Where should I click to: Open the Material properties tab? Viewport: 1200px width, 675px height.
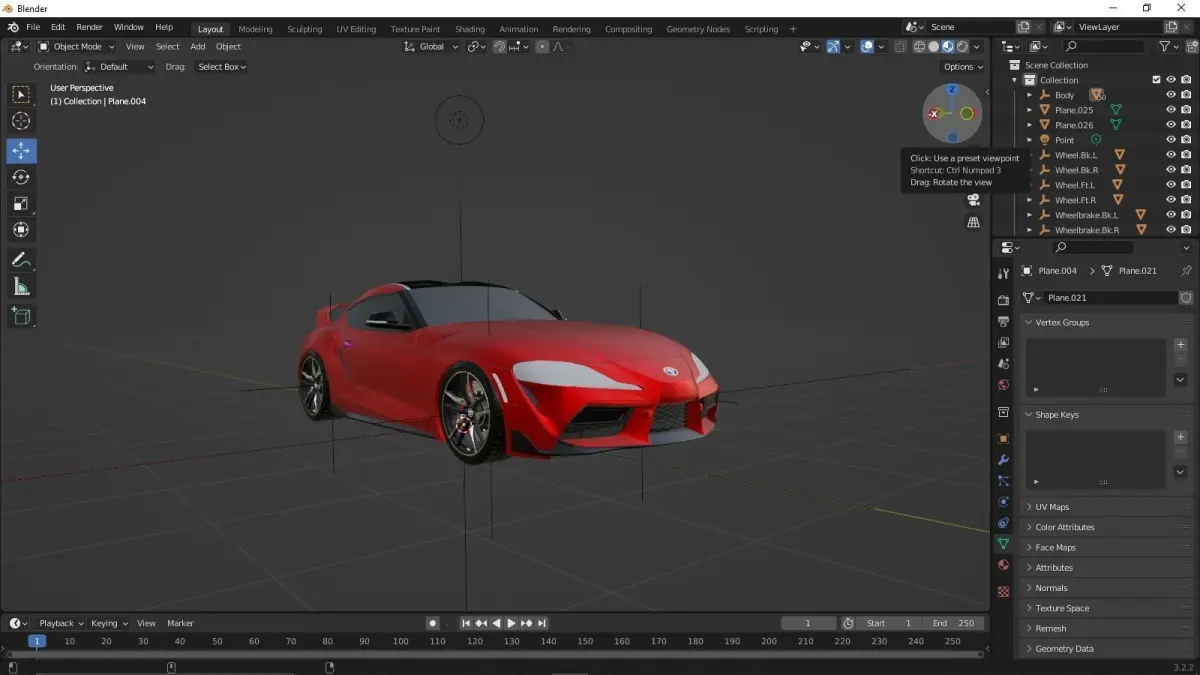point(1003,565)
